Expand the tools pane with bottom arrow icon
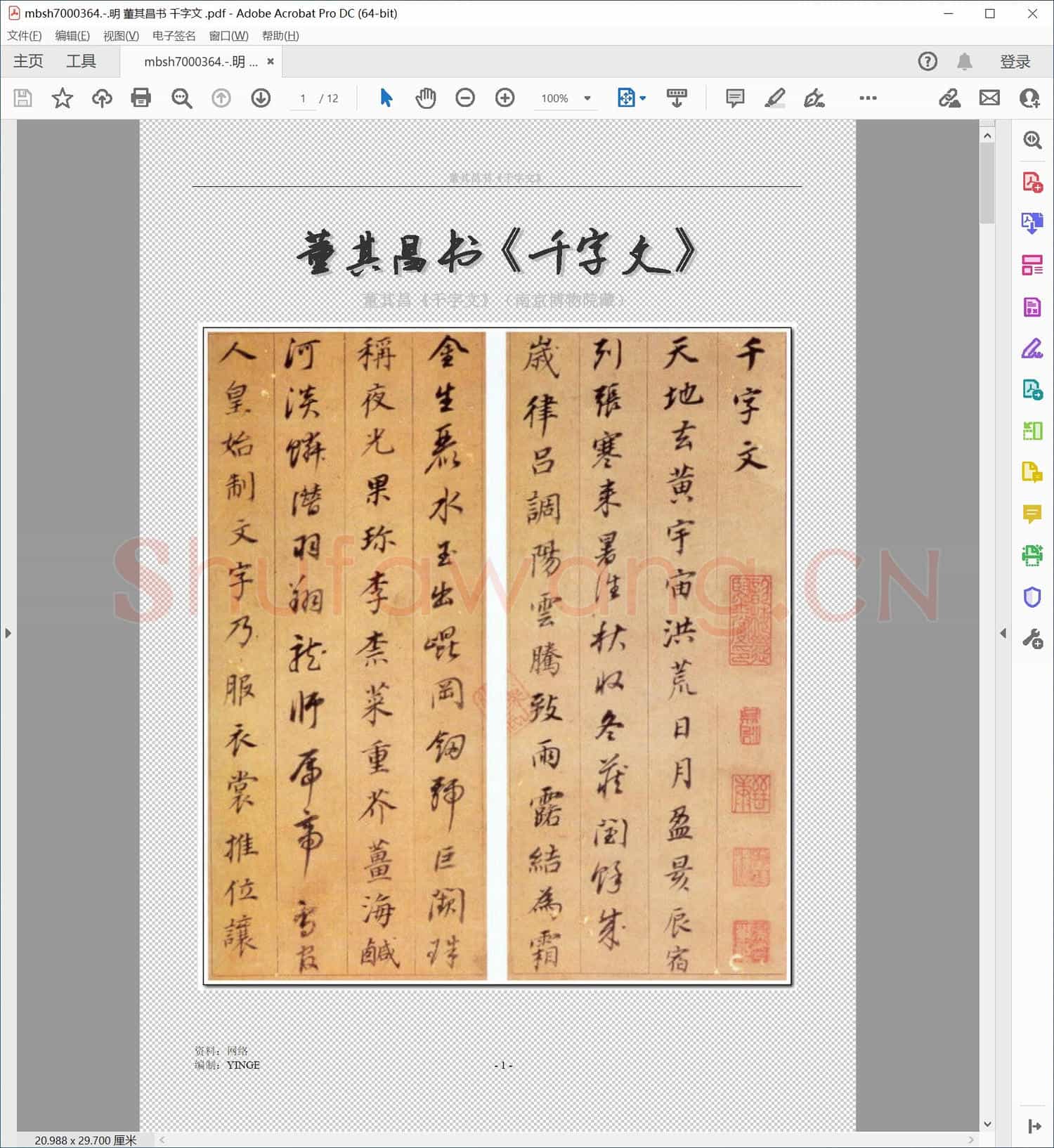Screen dimensions: 1054x1148 coord(1034,1126)
